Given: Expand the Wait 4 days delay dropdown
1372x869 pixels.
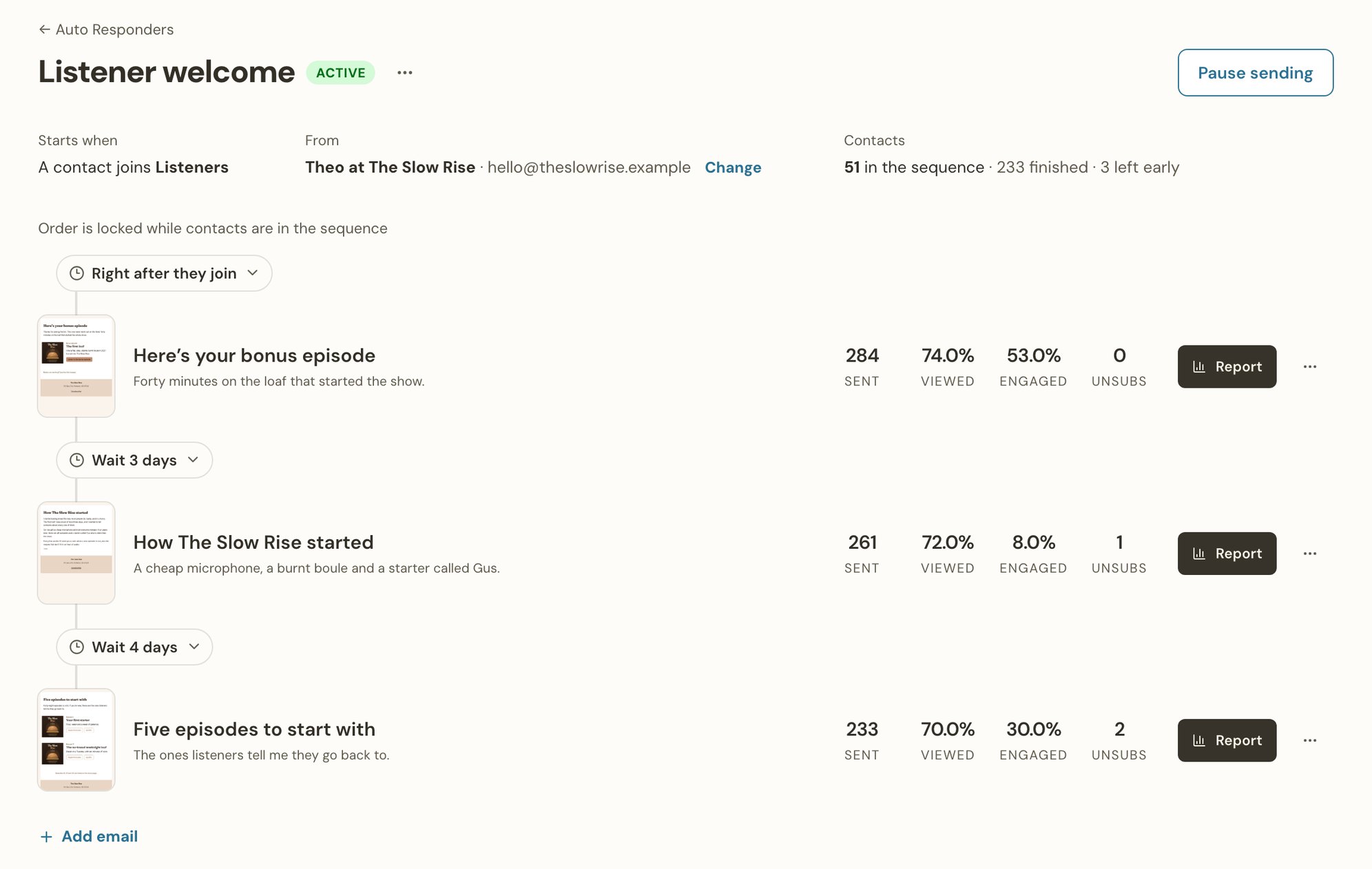Looking at the screenshot, I should point(134,647).
